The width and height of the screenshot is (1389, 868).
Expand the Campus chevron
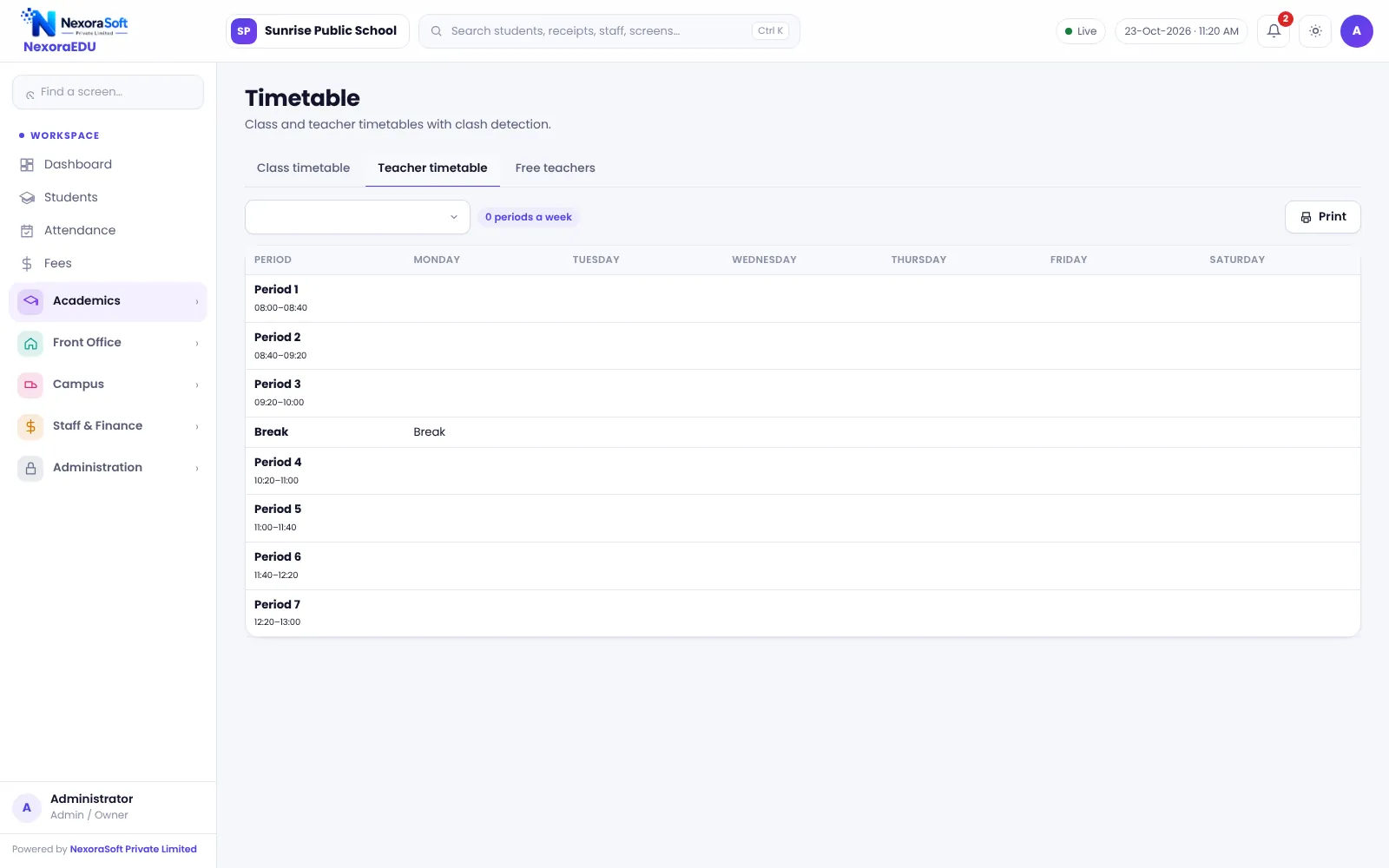point(197,385)
